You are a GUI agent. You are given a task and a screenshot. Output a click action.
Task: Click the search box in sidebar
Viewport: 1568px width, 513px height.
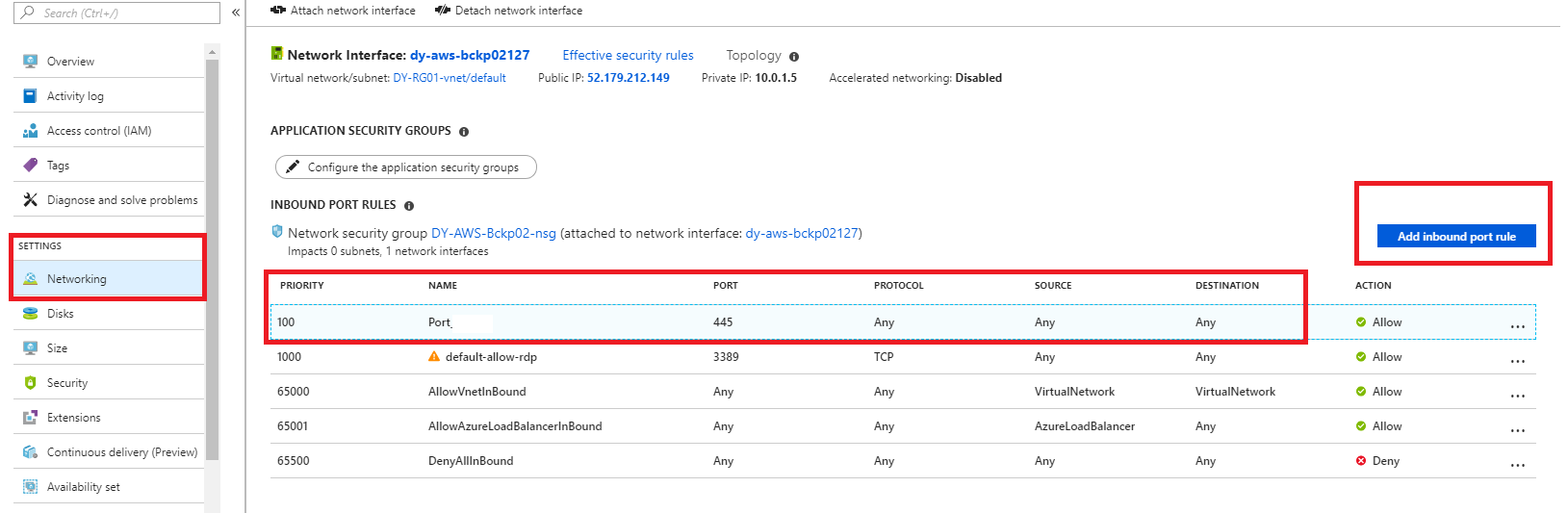[118, 13]
